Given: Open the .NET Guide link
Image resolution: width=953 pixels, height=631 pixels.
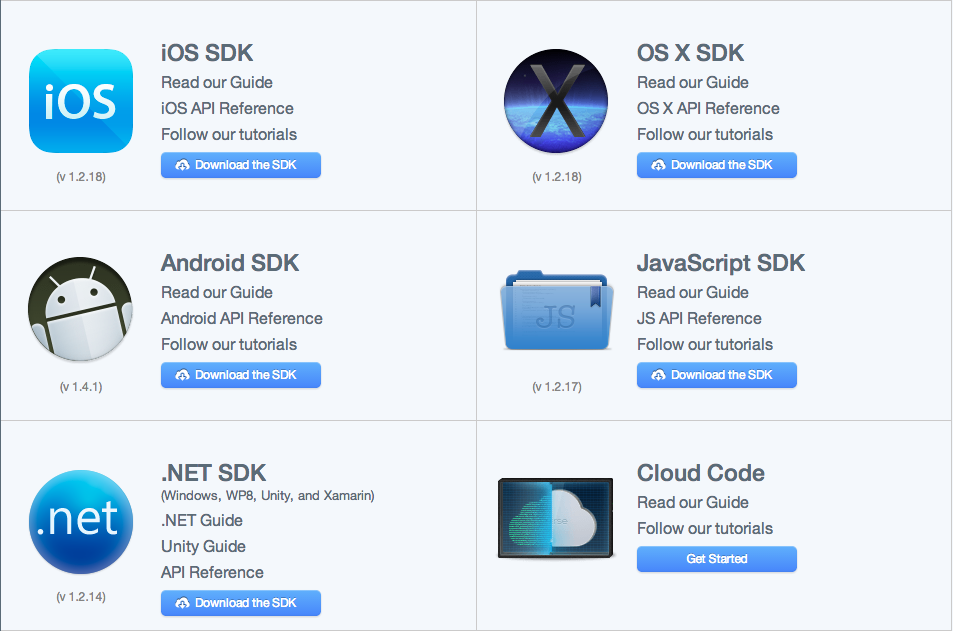Looking at the screenshot, I should 202,520.
